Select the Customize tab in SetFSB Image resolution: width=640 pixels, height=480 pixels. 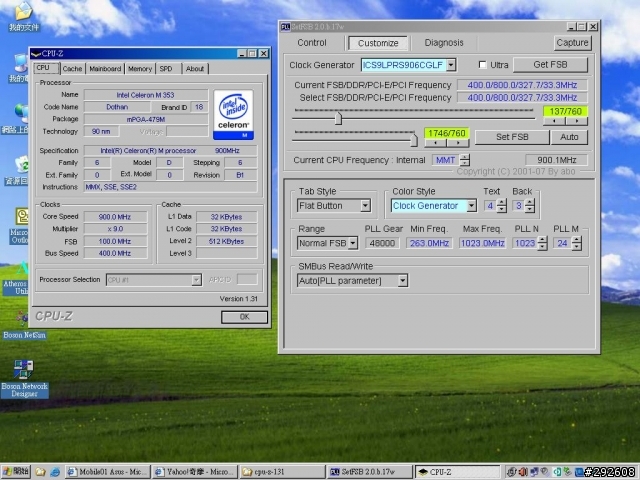coord(378,43)
